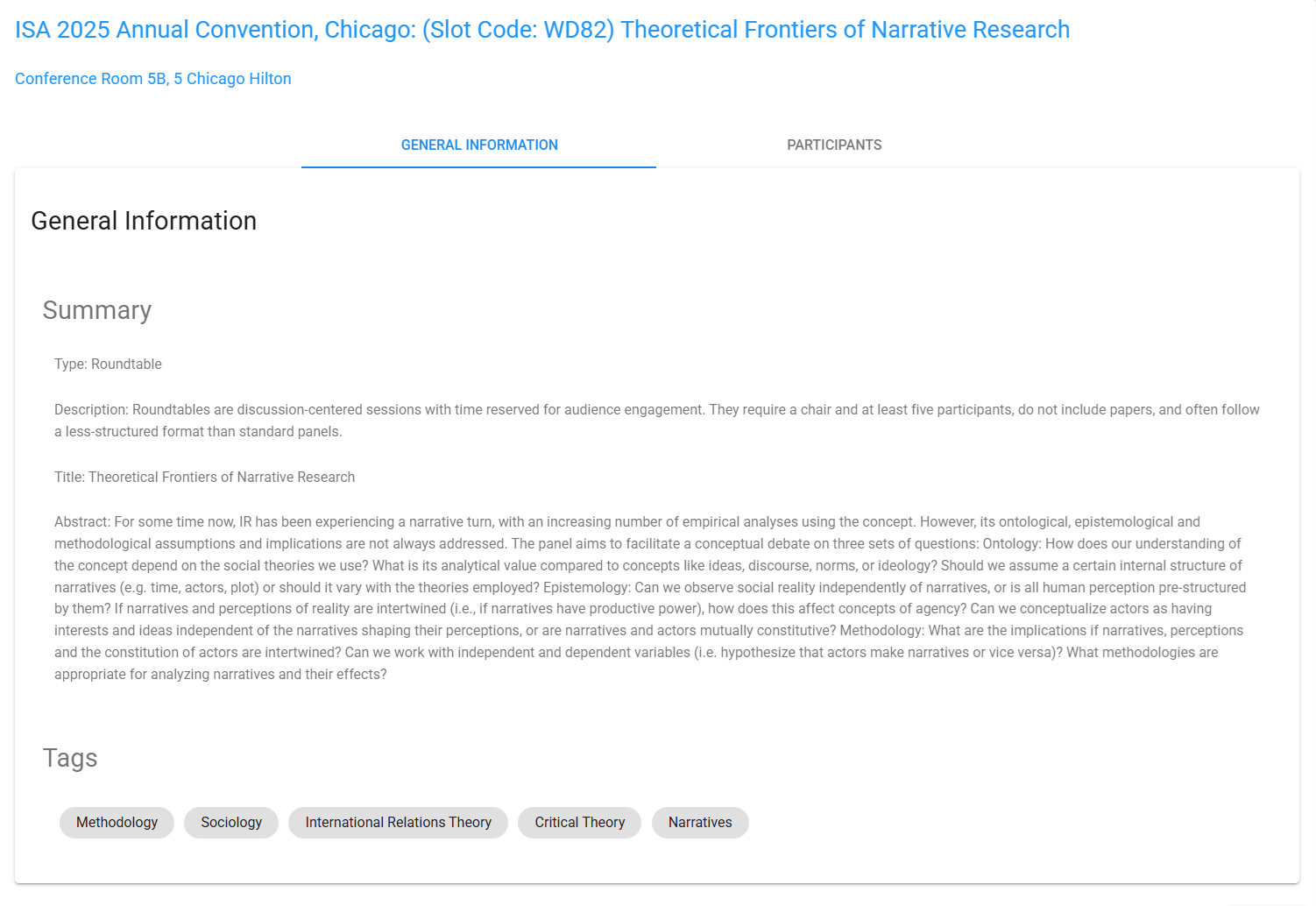
Task: Click the Title: Theoretical Frontiers line
Action: 205,478
